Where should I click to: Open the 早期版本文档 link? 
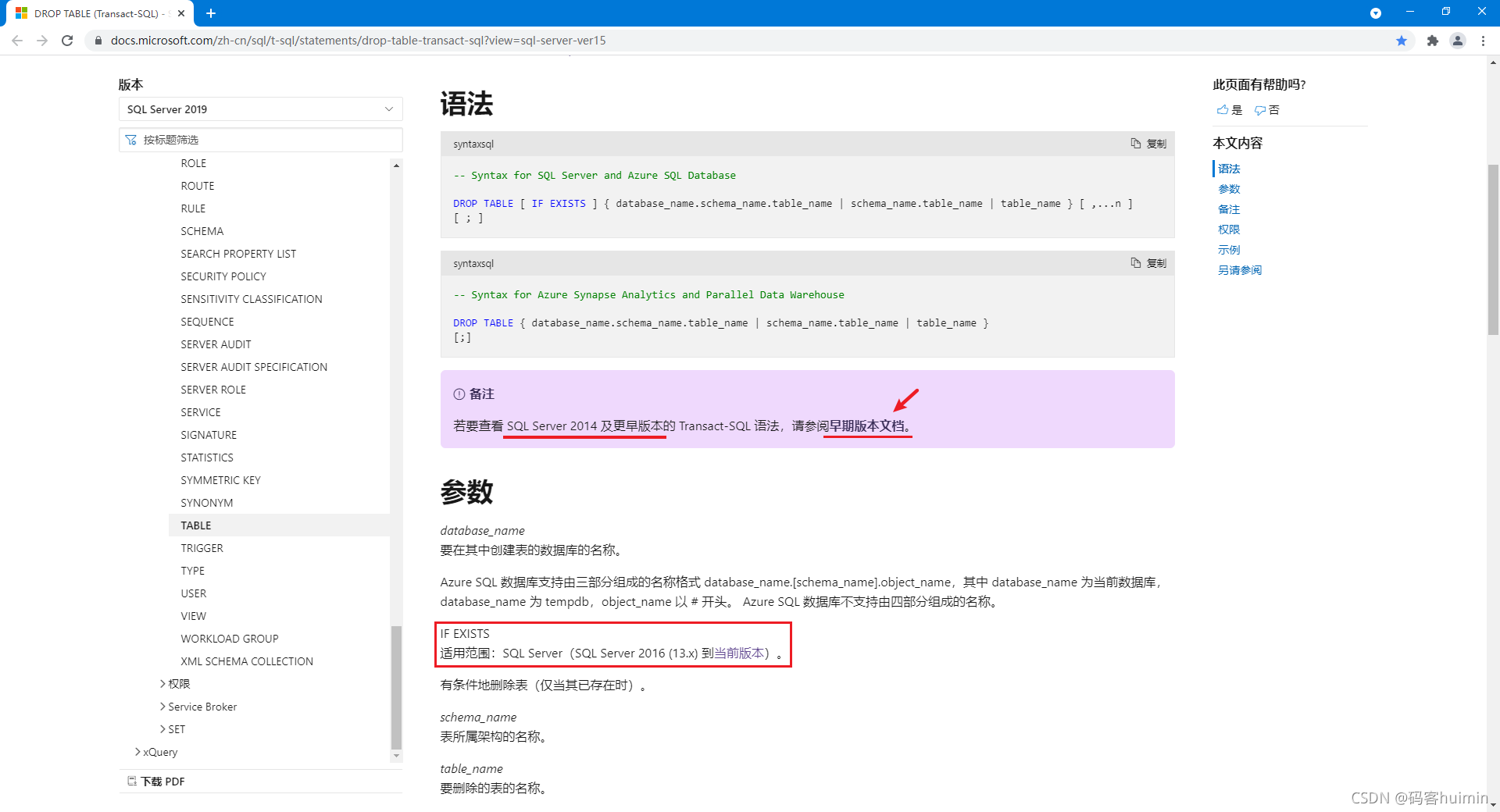[x=867, y=426]
